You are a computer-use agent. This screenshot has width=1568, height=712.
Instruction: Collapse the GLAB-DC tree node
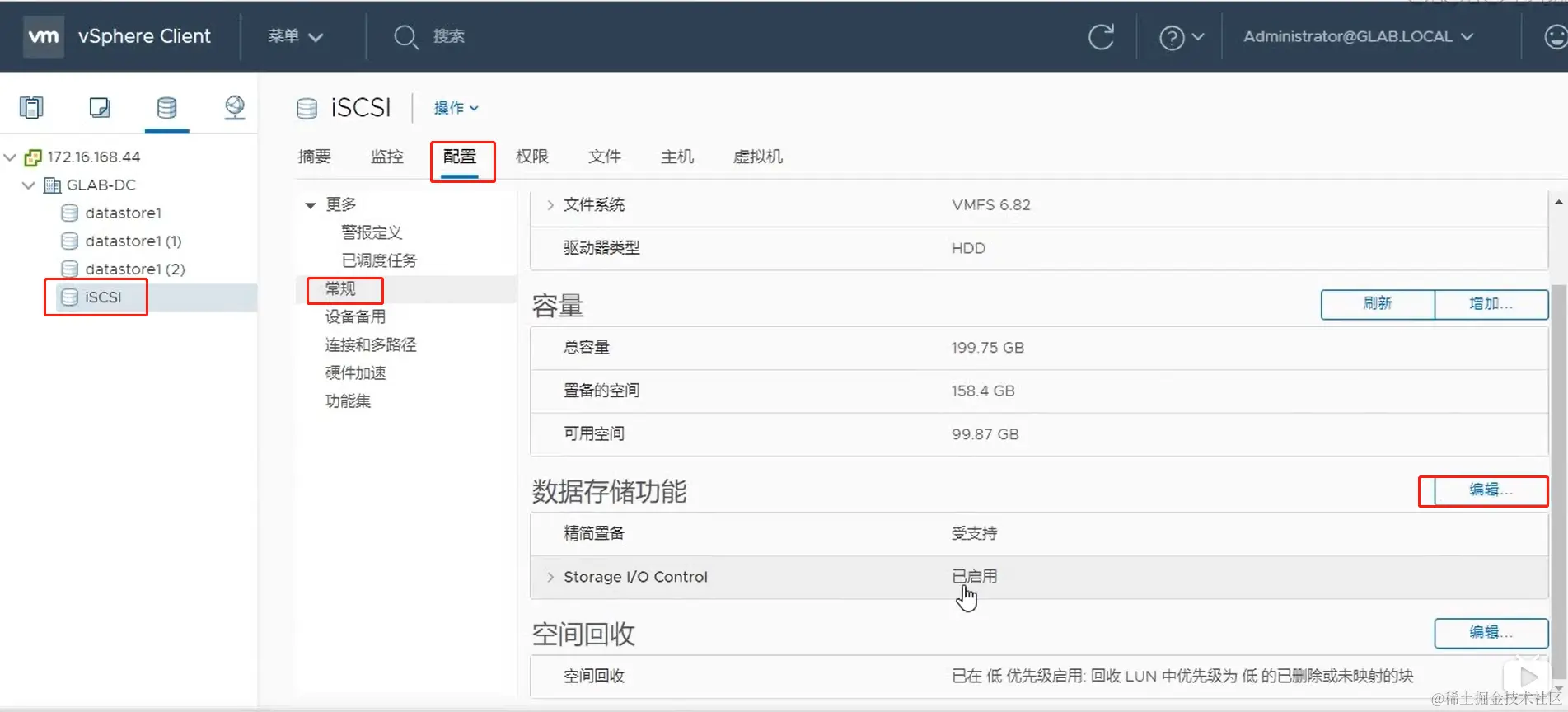[x=29, y=185]
